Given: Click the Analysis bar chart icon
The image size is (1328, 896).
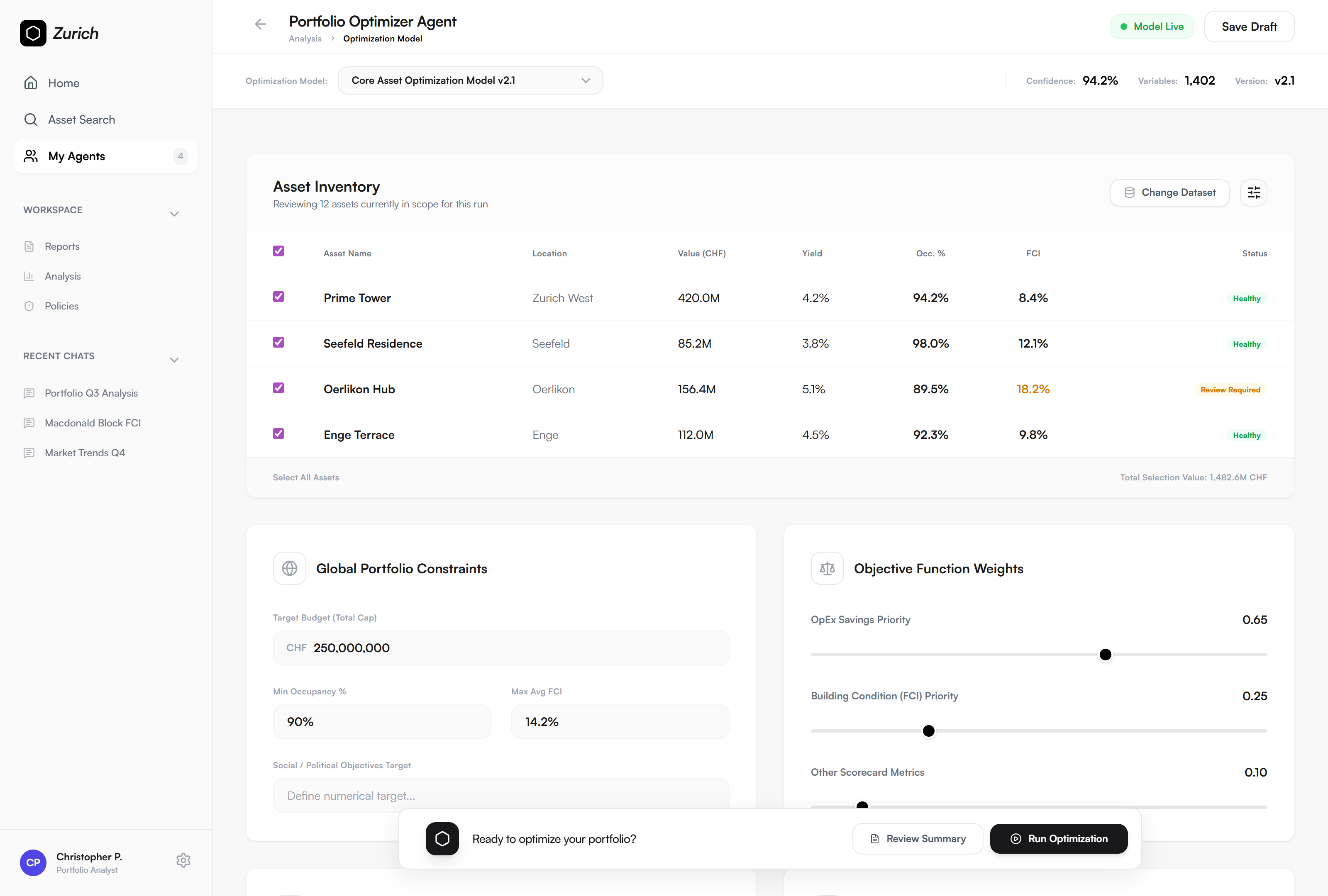Looking at the screenshot, I should tap(29, 276).
